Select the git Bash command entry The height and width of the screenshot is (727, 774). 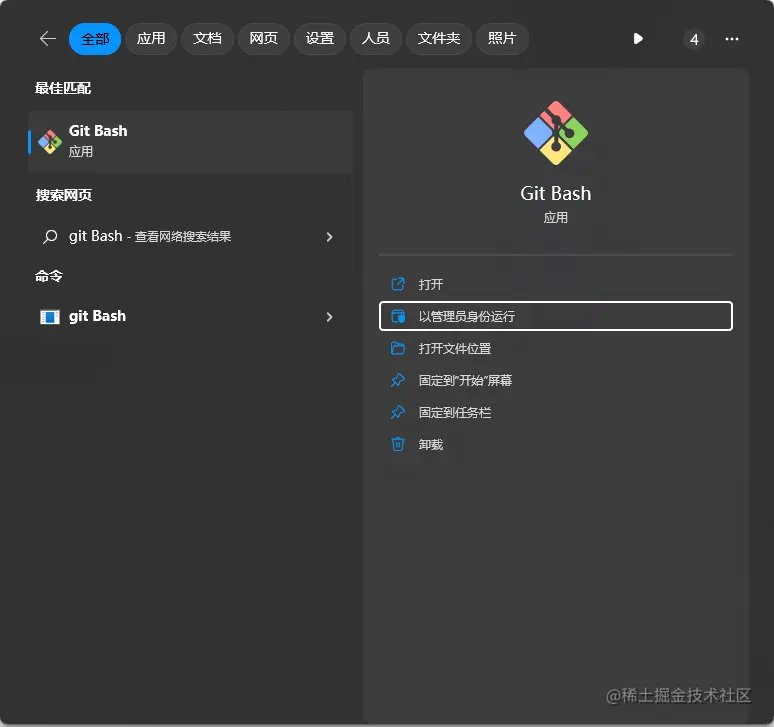click(x=191, y=316)
